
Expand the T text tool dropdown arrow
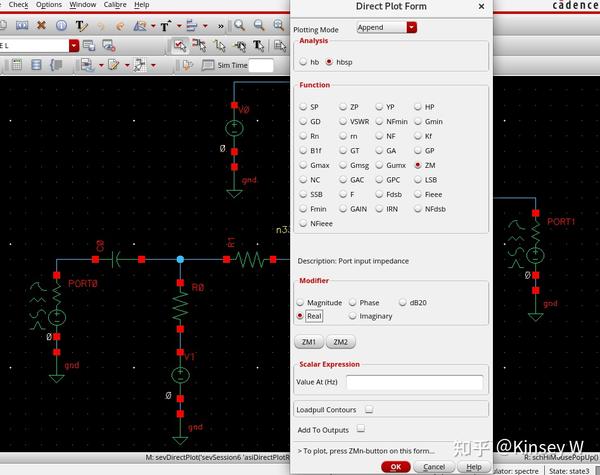[179, 26]
